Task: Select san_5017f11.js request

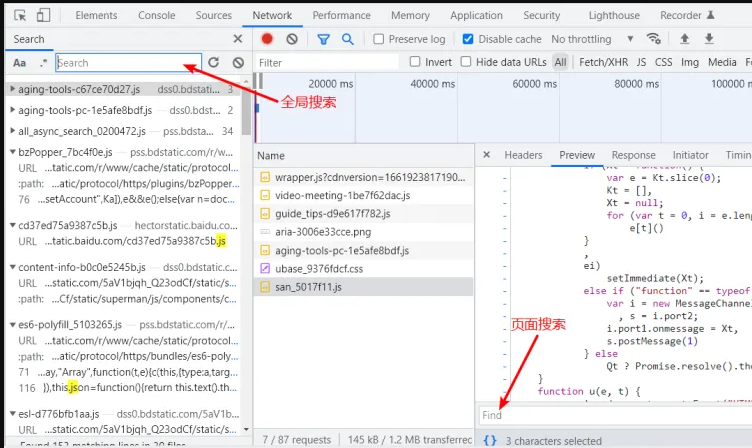Action: click(364, 287)
